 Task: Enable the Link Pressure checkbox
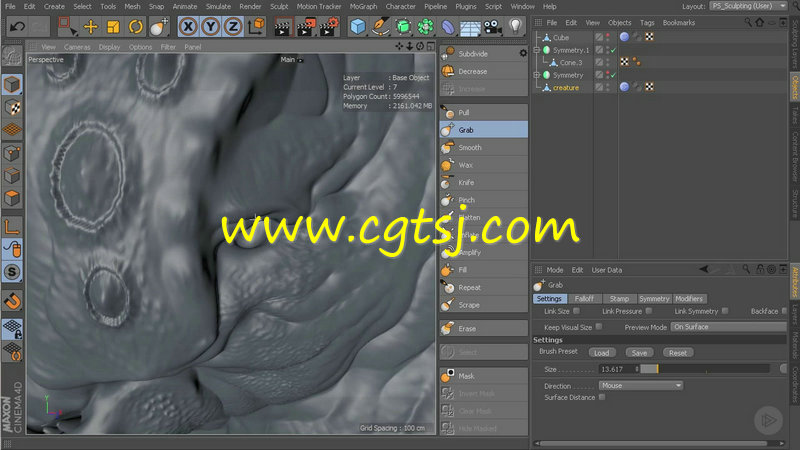(x=649, y=311)
